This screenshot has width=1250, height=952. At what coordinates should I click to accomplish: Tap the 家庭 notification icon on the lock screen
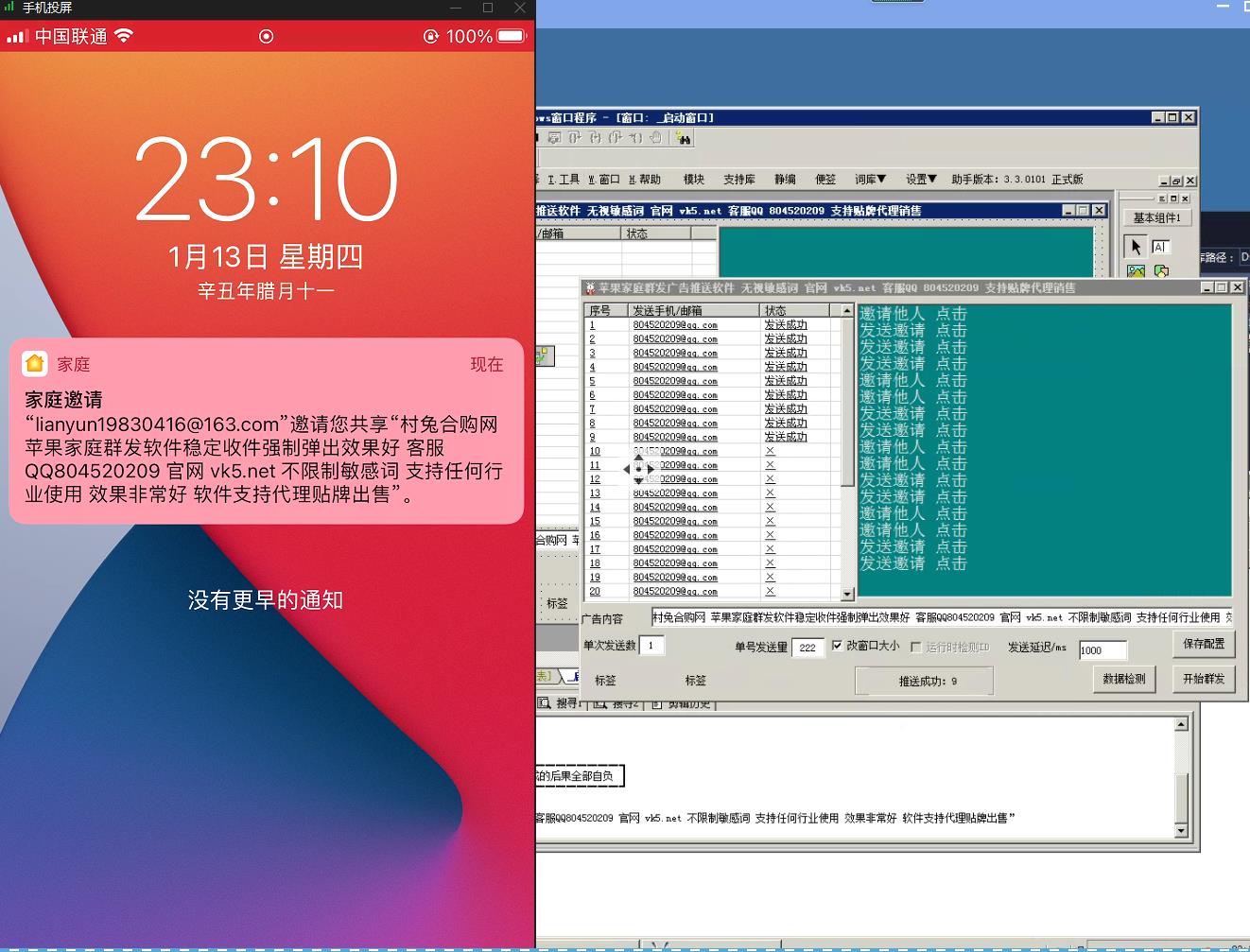pos(35,363)
